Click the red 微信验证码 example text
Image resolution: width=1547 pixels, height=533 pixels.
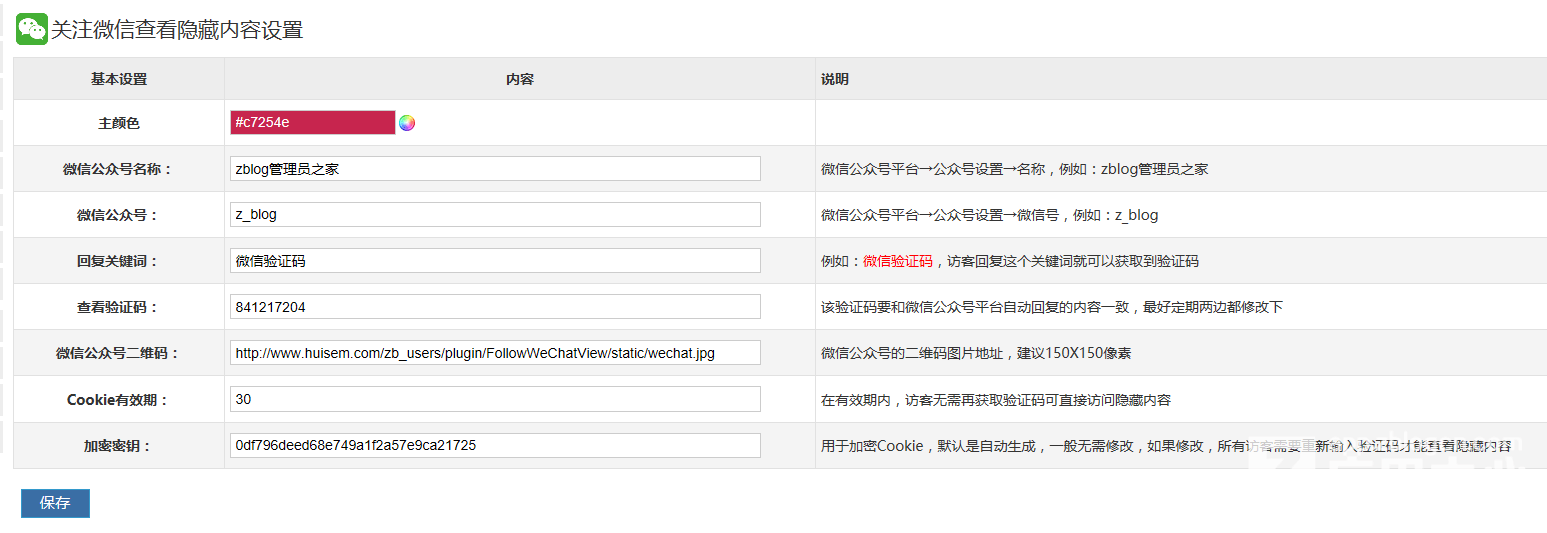898,261
